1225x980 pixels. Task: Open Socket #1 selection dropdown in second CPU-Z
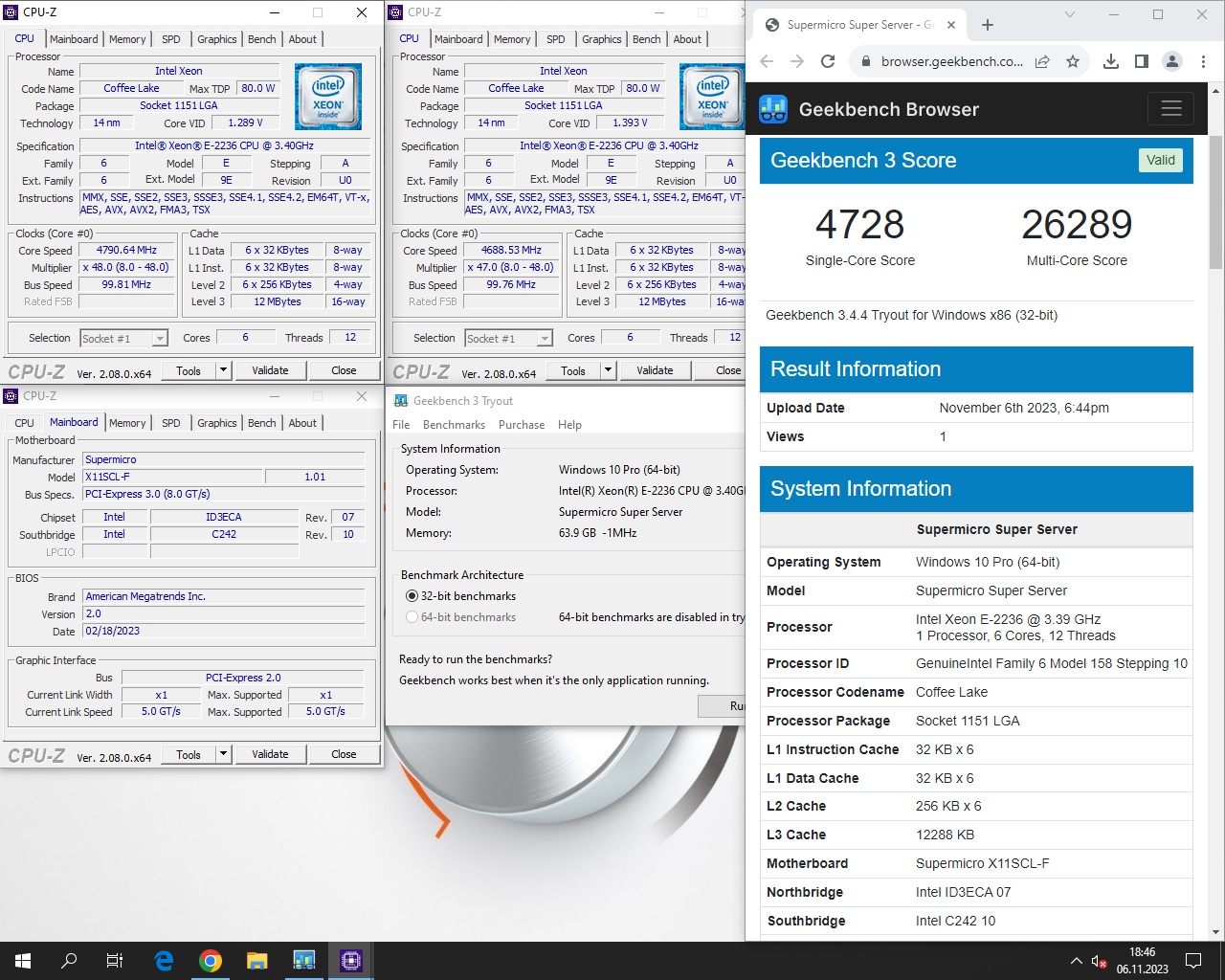coord(509,338)
